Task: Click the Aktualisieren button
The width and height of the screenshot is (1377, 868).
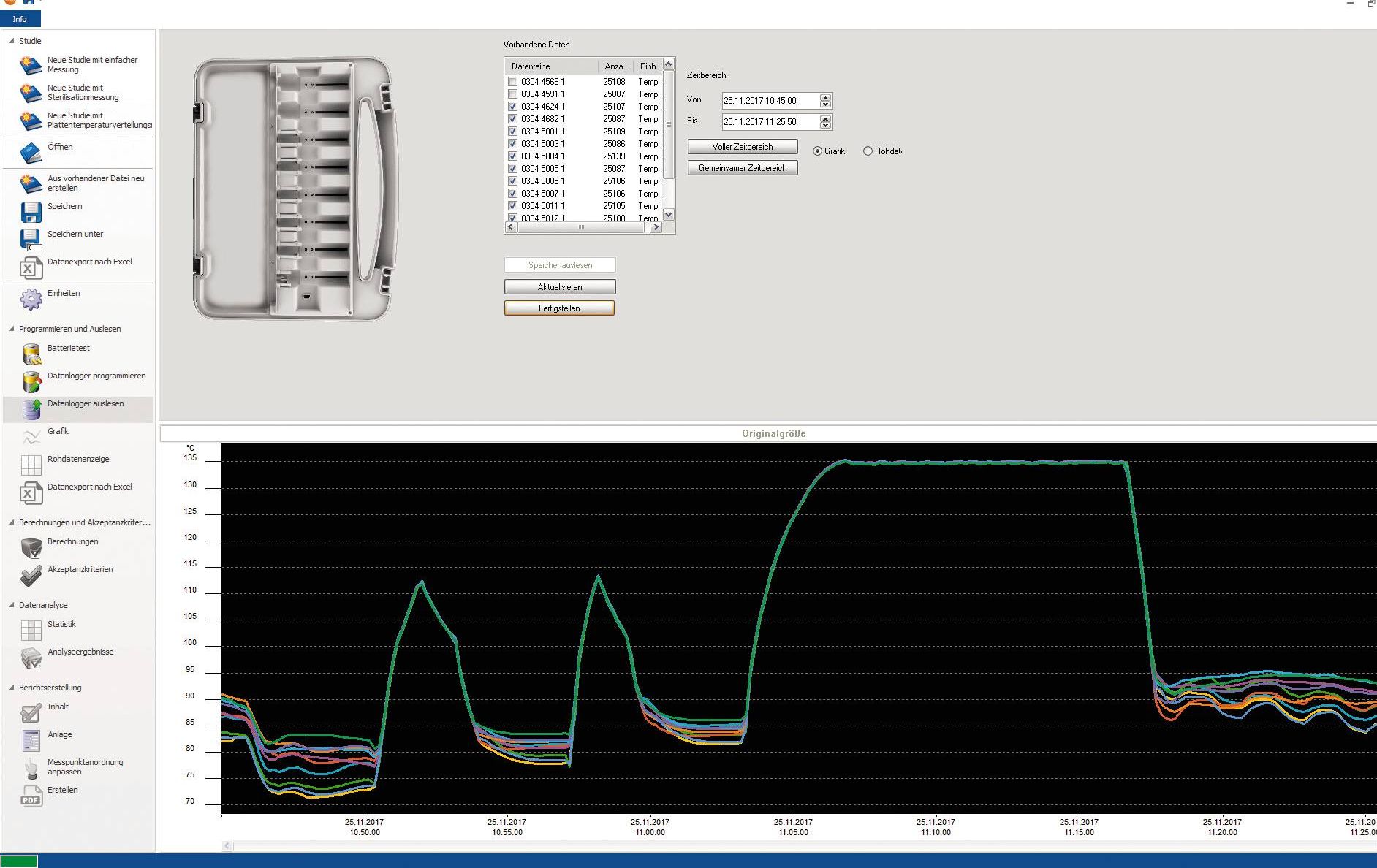Action: pyautogui.click(x=560, y=287)
